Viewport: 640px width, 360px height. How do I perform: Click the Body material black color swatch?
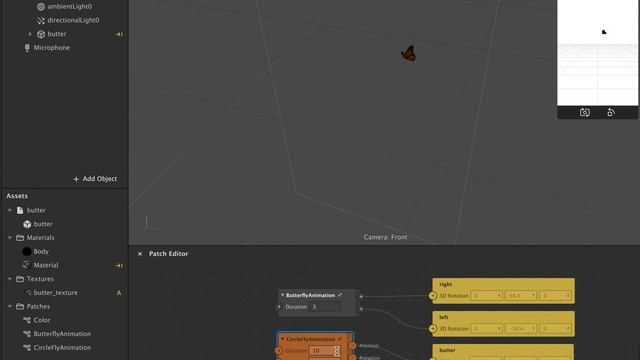pyautogui.click(x=27, y=251)
